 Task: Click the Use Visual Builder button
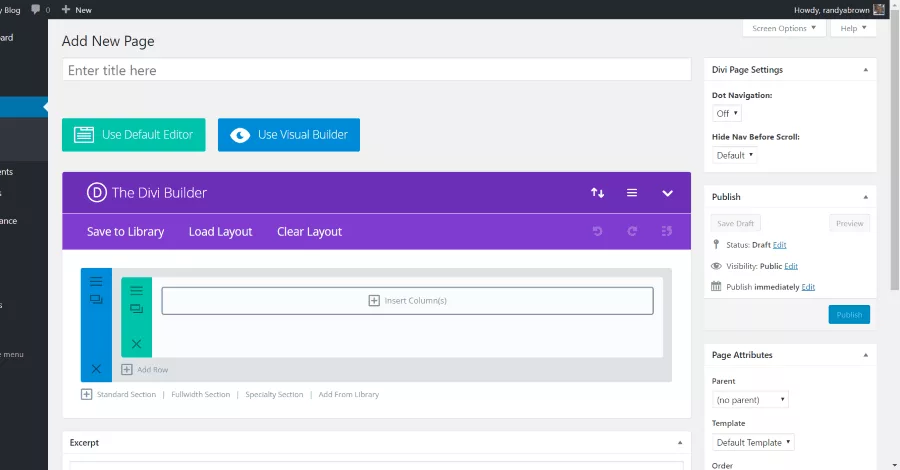tap(289, 135)
